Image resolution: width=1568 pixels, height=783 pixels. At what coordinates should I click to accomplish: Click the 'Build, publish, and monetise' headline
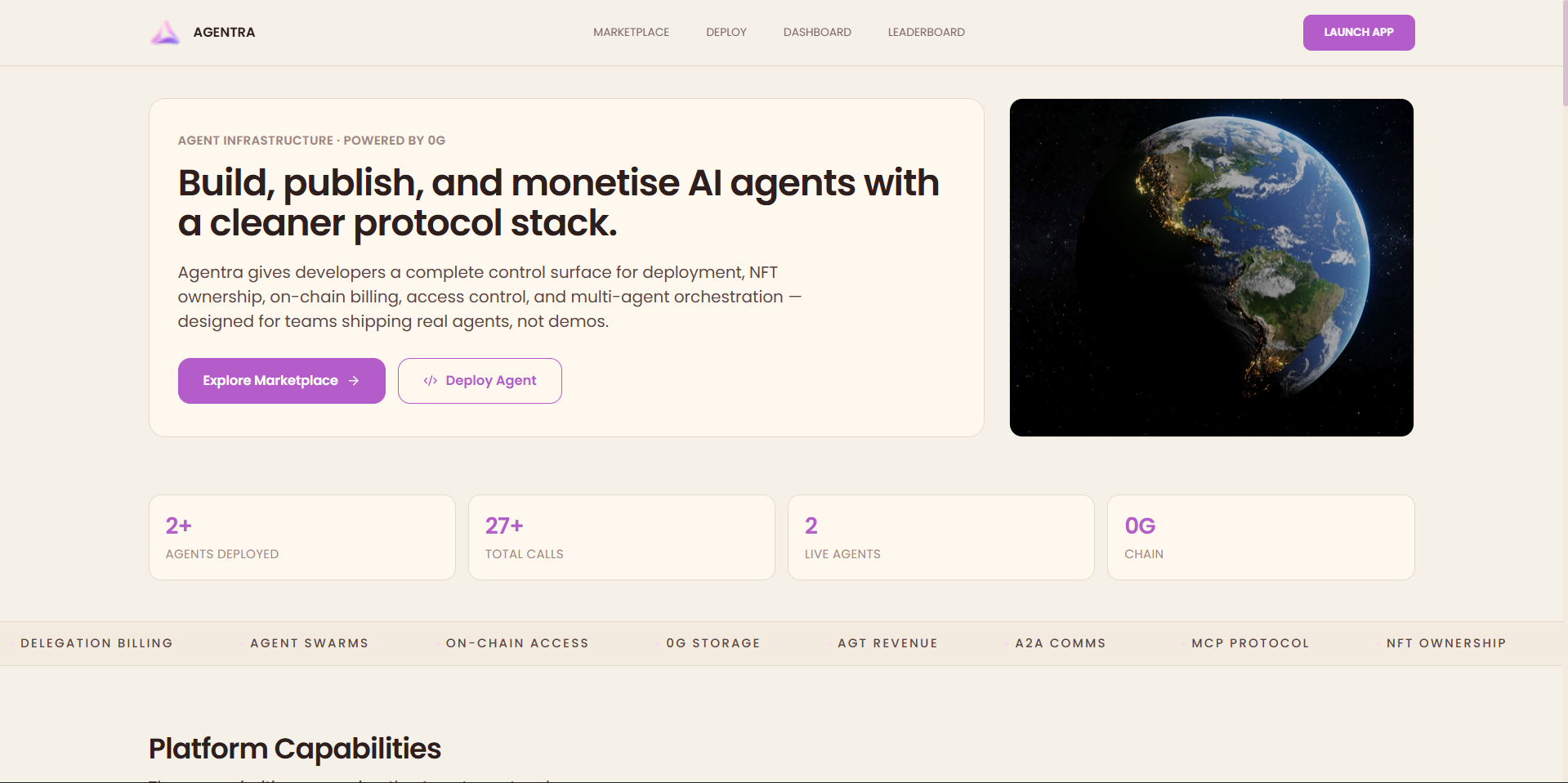[559, 203]
